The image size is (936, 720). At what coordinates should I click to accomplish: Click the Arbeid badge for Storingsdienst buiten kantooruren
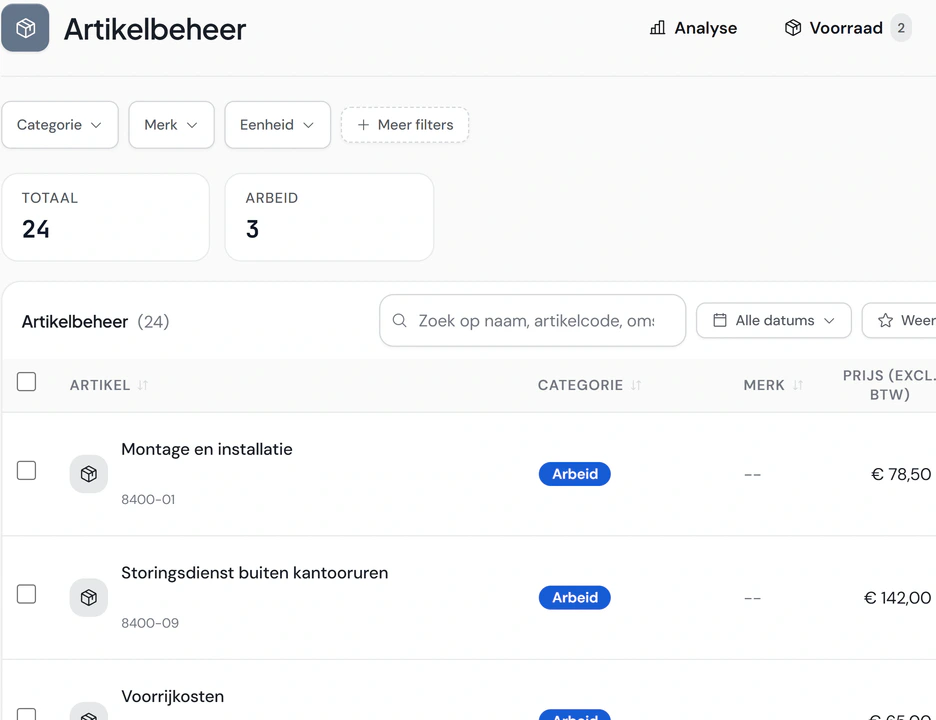pos(575,598)
